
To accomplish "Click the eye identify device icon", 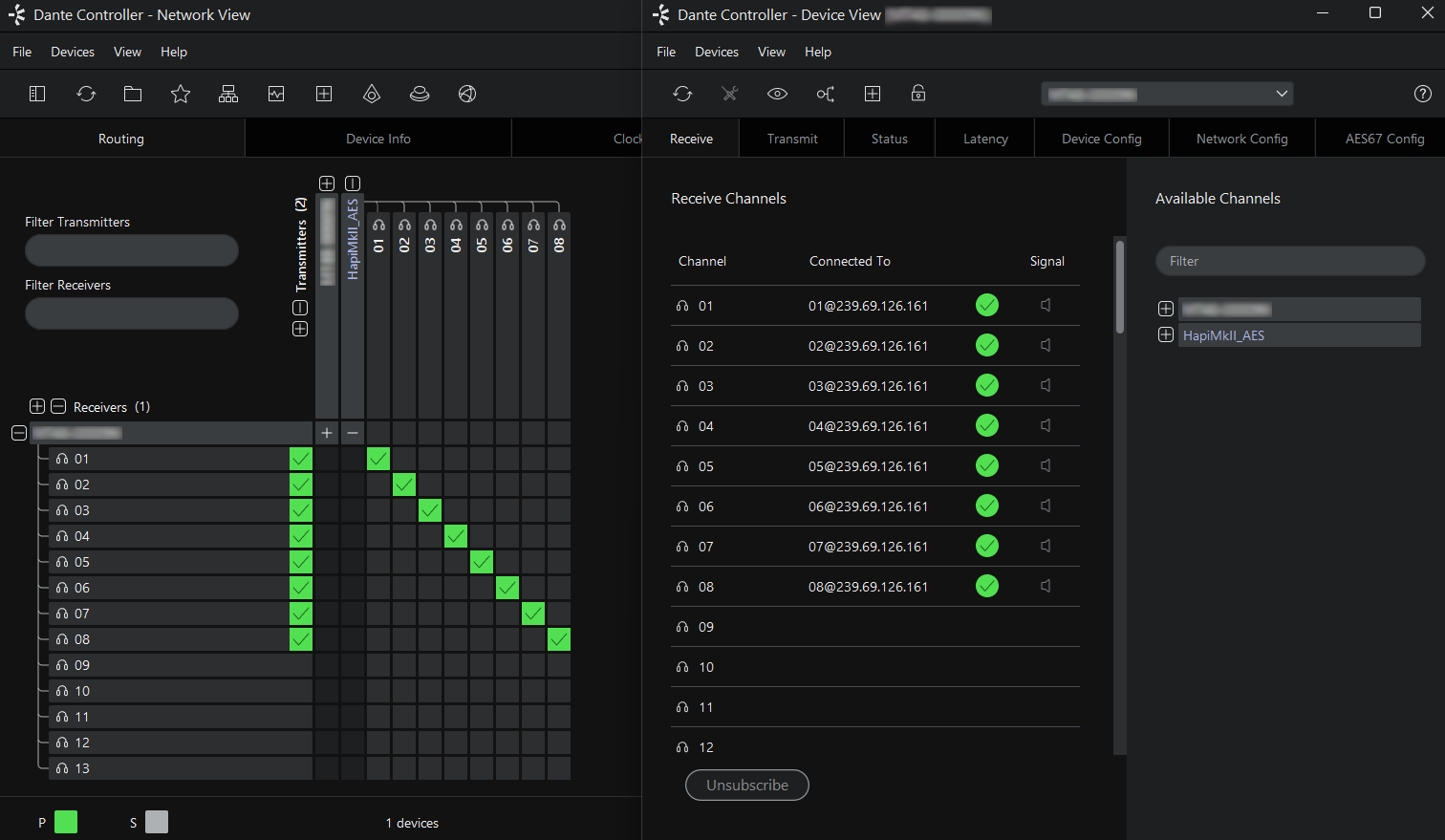I will [x=778, y=94].
